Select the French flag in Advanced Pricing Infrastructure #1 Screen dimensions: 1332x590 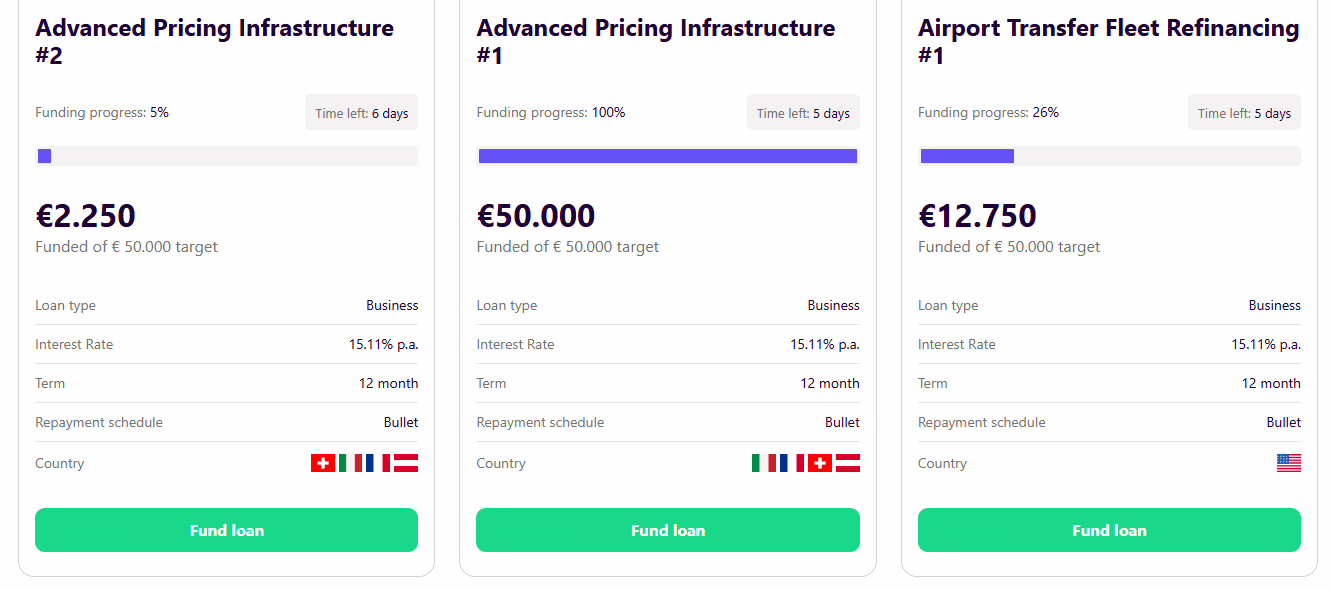792,463
